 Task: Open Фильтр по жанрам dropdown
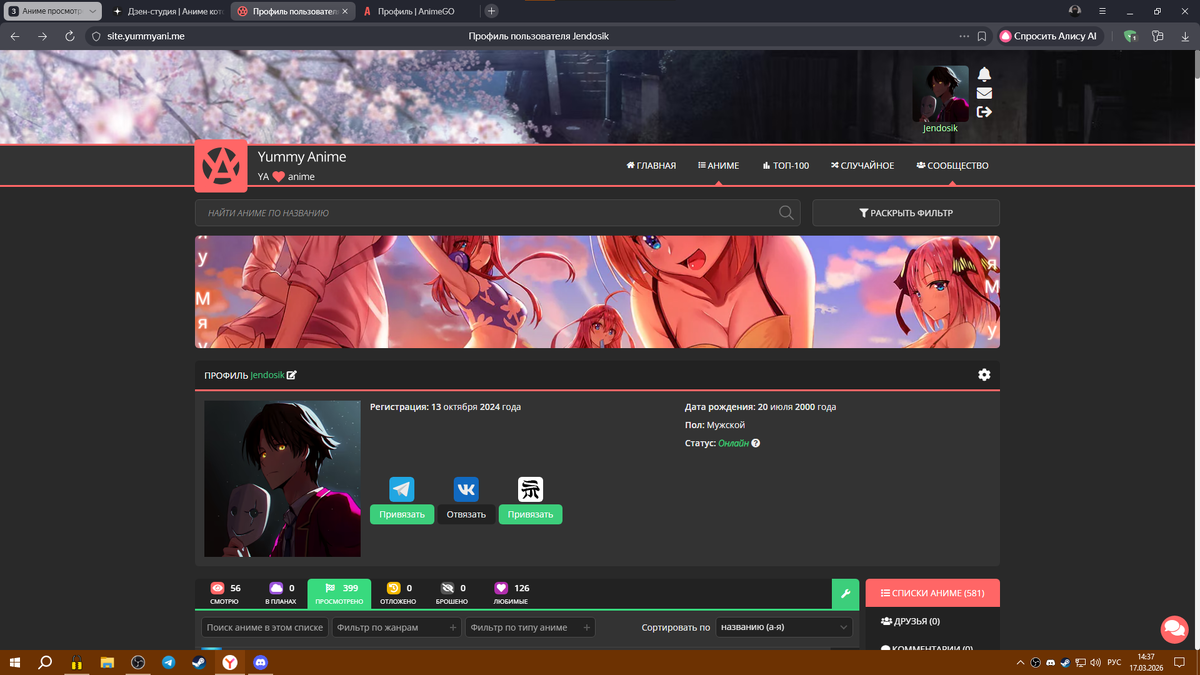pos(396,627)
